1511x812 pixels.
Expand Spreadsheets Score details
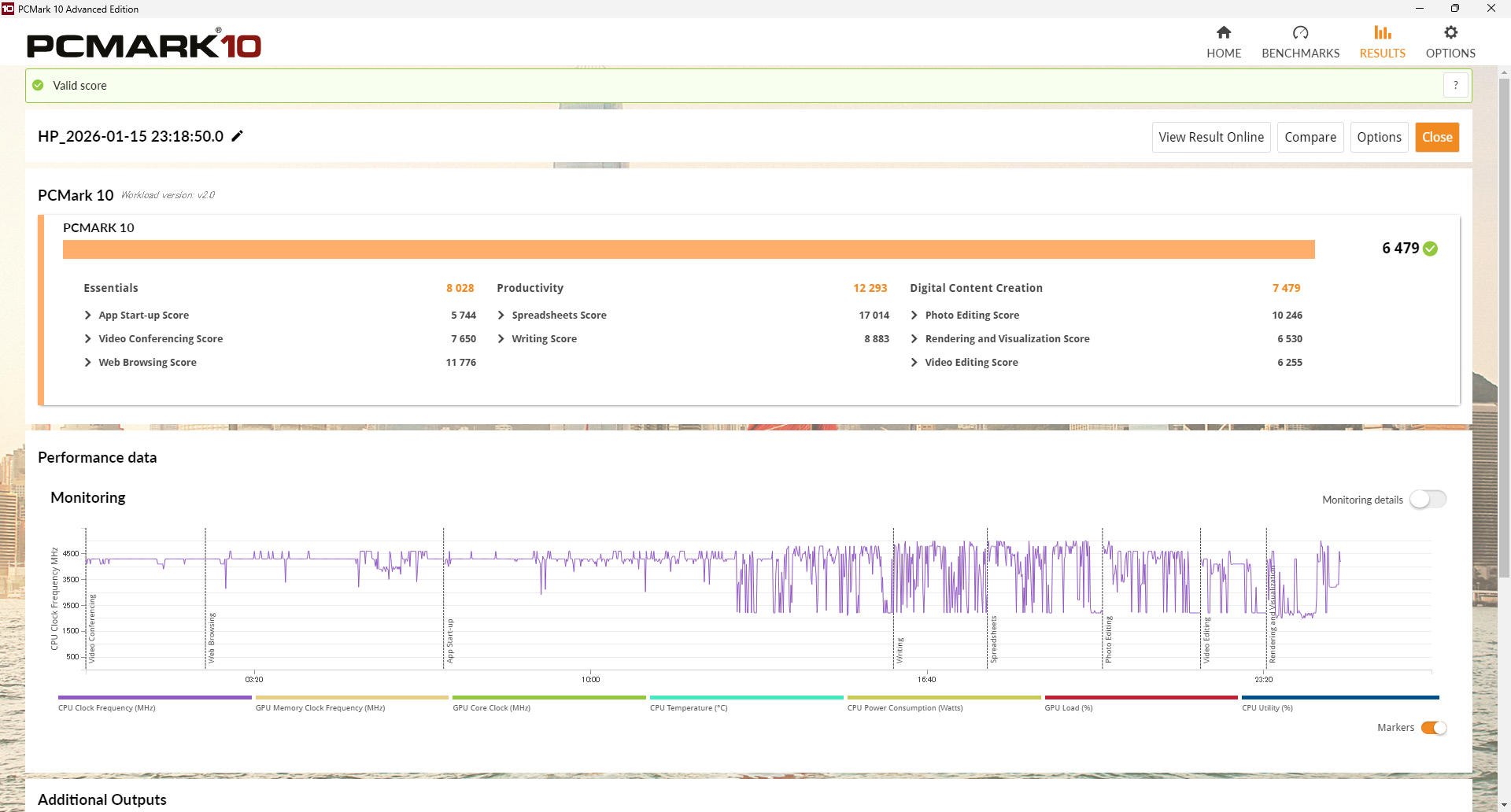[x=501, y=316]
